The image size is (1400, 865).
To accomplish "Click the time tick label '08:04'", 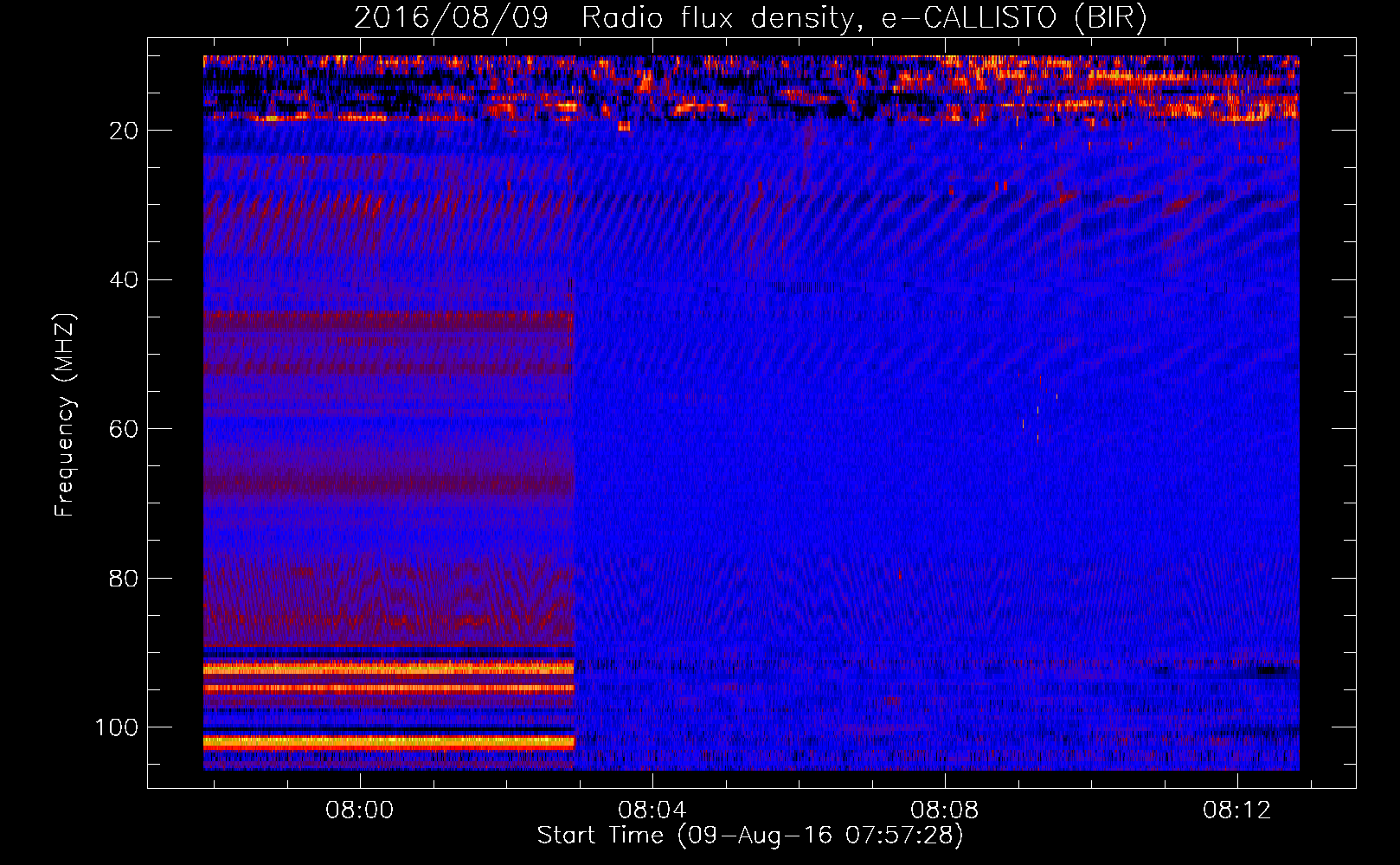I will [652, 811].
